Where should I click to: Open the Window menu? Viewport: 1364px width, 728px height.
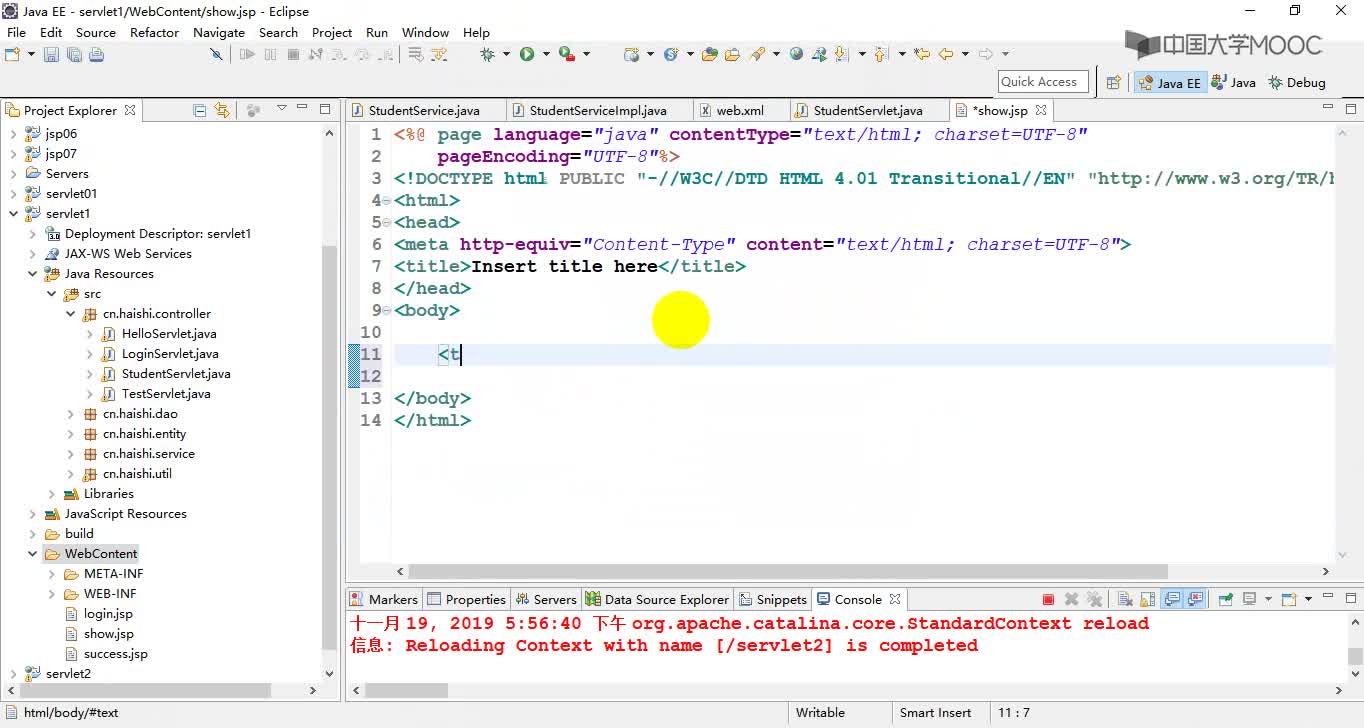[425, 32]
